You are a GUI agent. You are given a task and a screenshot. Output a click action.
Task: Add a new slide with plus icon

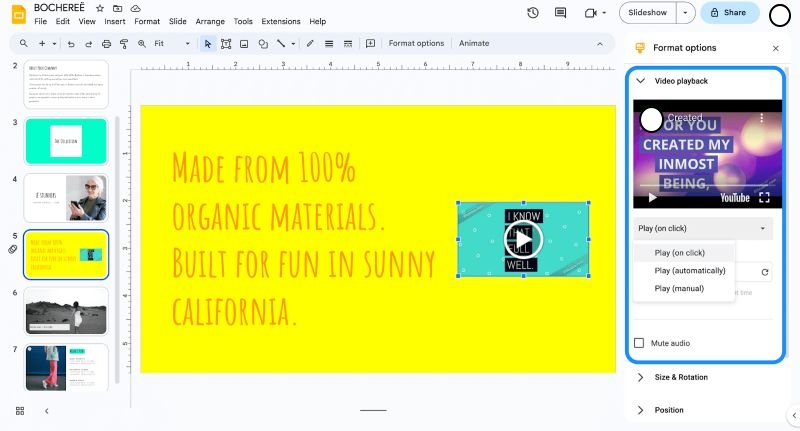[x=42, y=44]
